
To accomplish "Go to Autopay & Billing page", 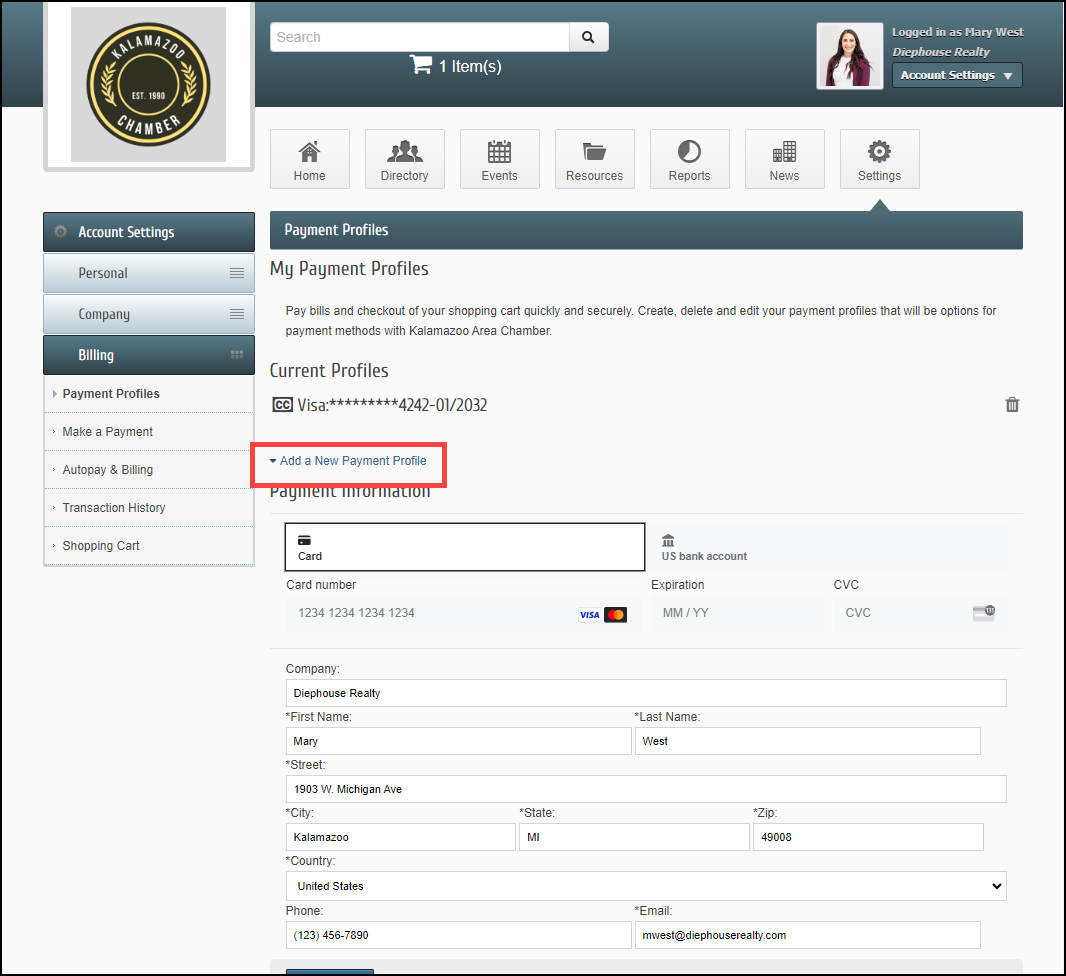I will tap(108, 470).
